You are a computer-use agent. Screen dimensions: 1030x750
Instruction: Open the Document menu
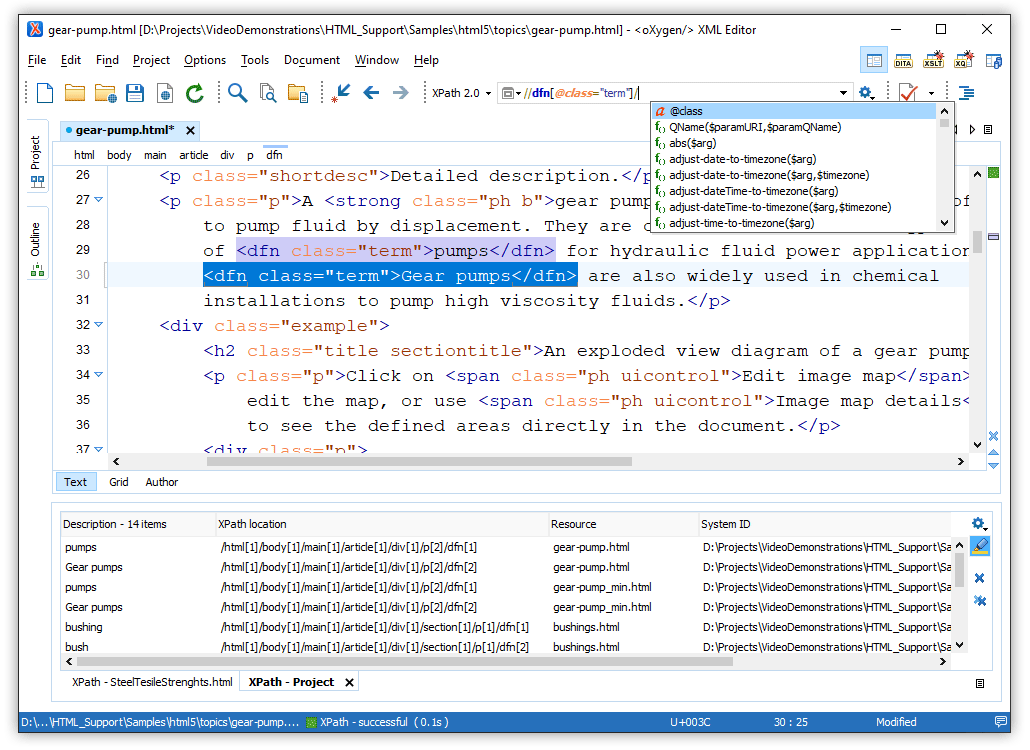[x=312, y=60]
